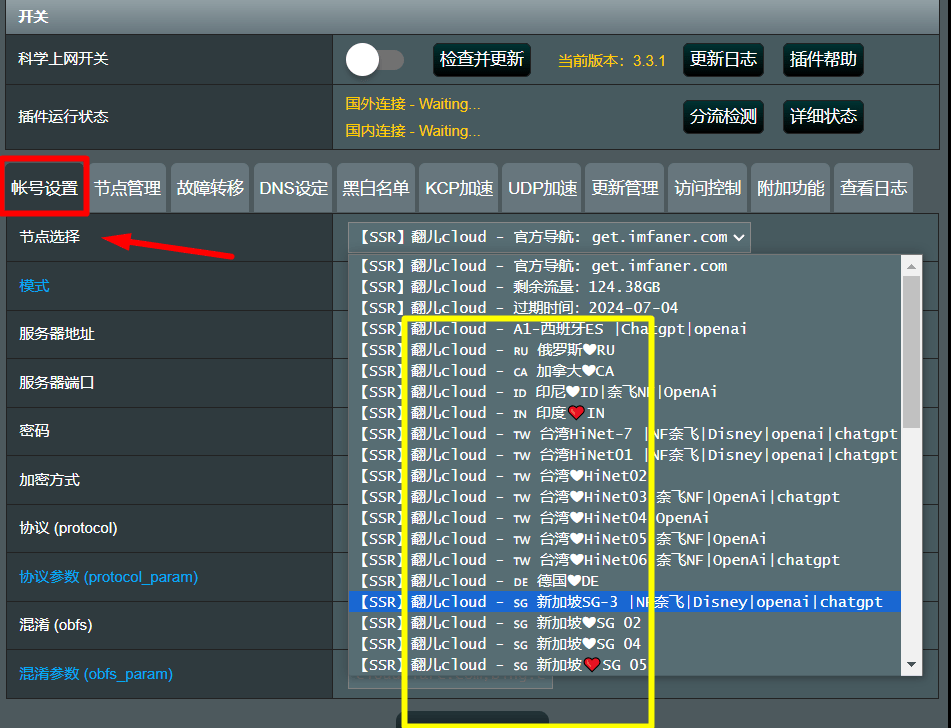Viewport: 951px width, 728px height.
Task: Choose the 德国 DE node
Action: click(625, 581)
